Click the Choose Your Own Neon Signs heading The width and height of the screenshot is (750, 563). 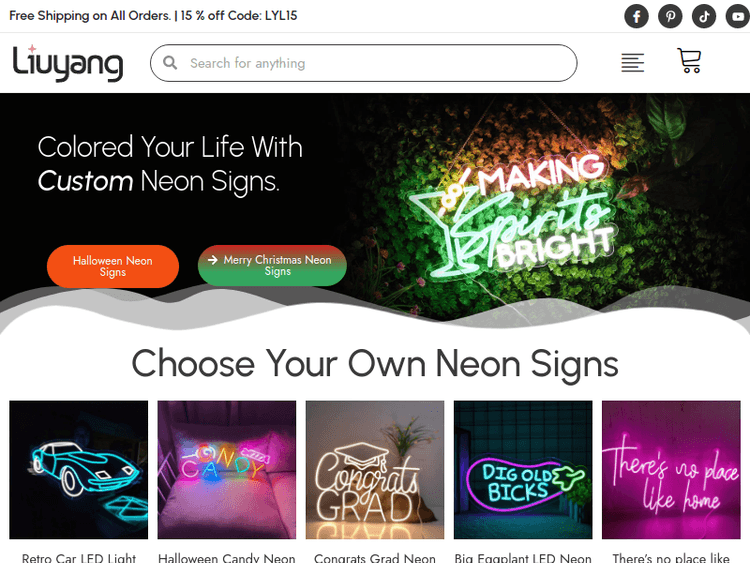[x=375, y=364]
